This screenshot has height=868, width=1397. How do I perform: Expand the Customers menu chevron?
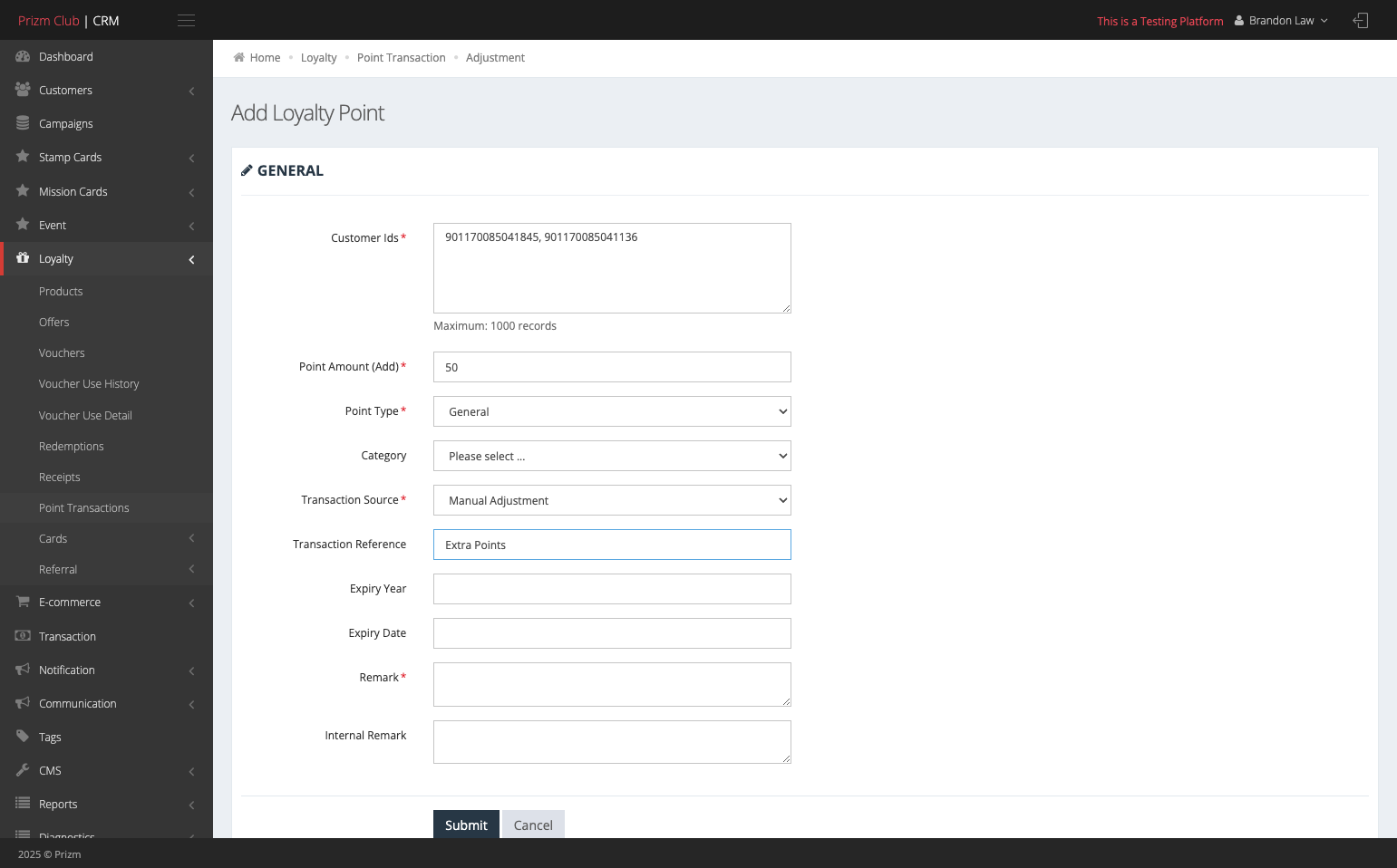tap(191, 91)
